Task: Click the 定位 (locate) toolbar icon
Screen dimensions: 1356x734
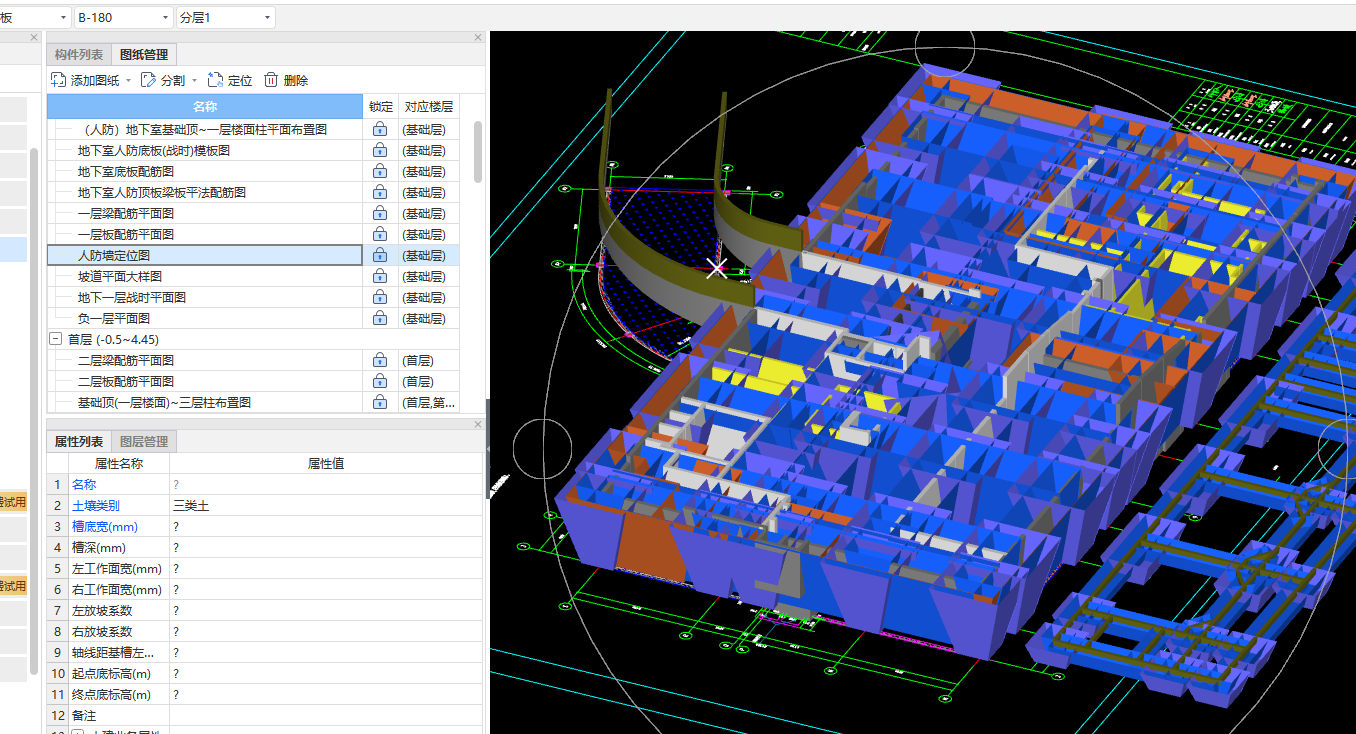Action: click(216, 80)
